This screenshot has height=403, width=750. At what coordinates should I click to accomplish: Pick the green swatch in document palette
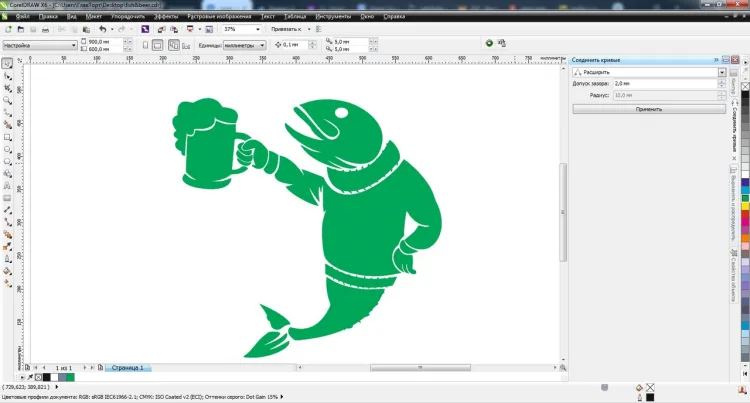click(70, 377)
